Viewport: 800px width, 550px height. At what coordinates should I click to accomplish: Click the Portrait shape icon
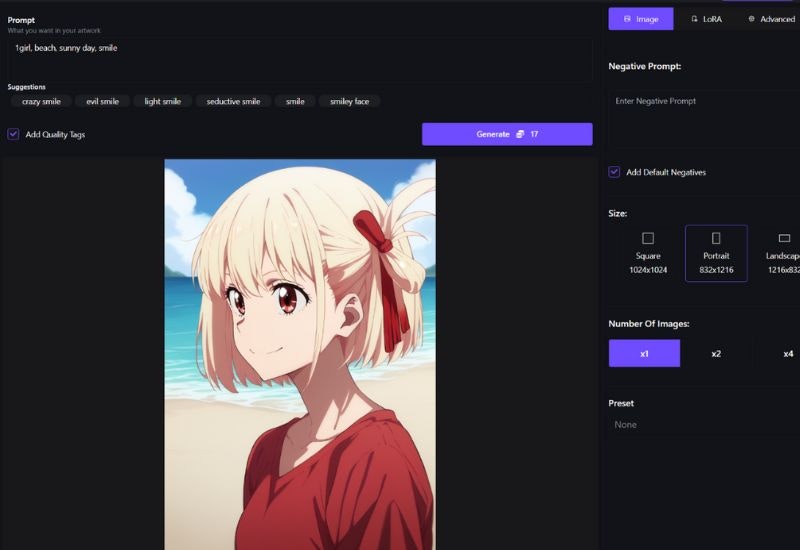(716, 238)
